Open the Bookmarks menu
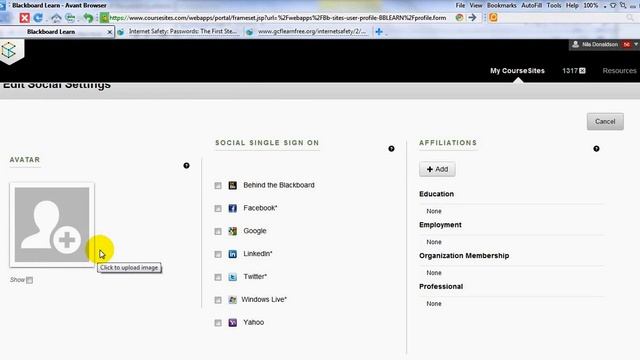The height and width of the screenshot is (360, 640). click(502, 5)
